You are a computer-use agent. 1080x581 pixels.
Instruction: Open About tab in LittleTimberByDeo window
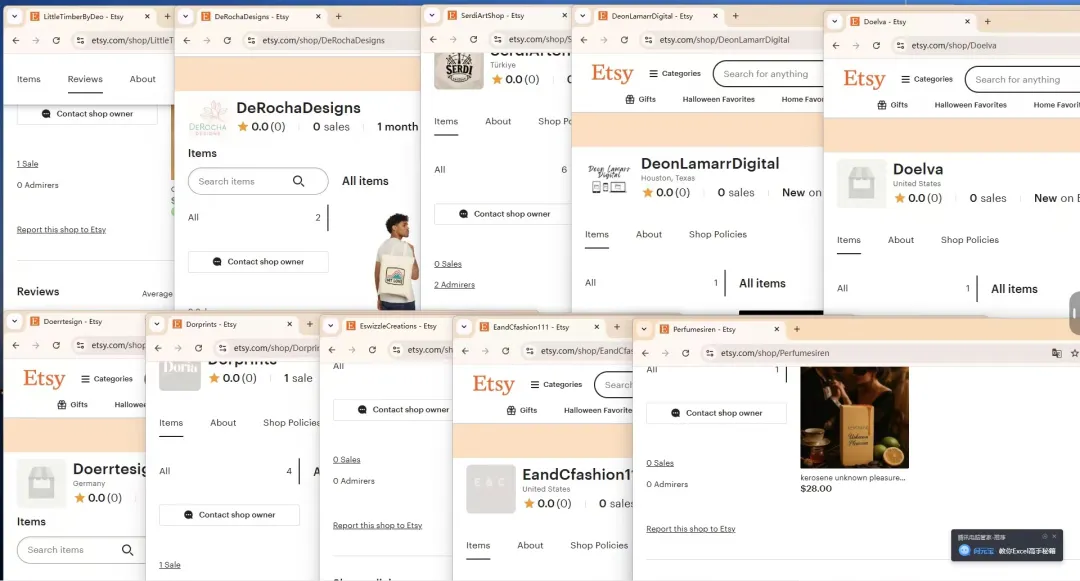pyautogui.click(x=143, y=79)
